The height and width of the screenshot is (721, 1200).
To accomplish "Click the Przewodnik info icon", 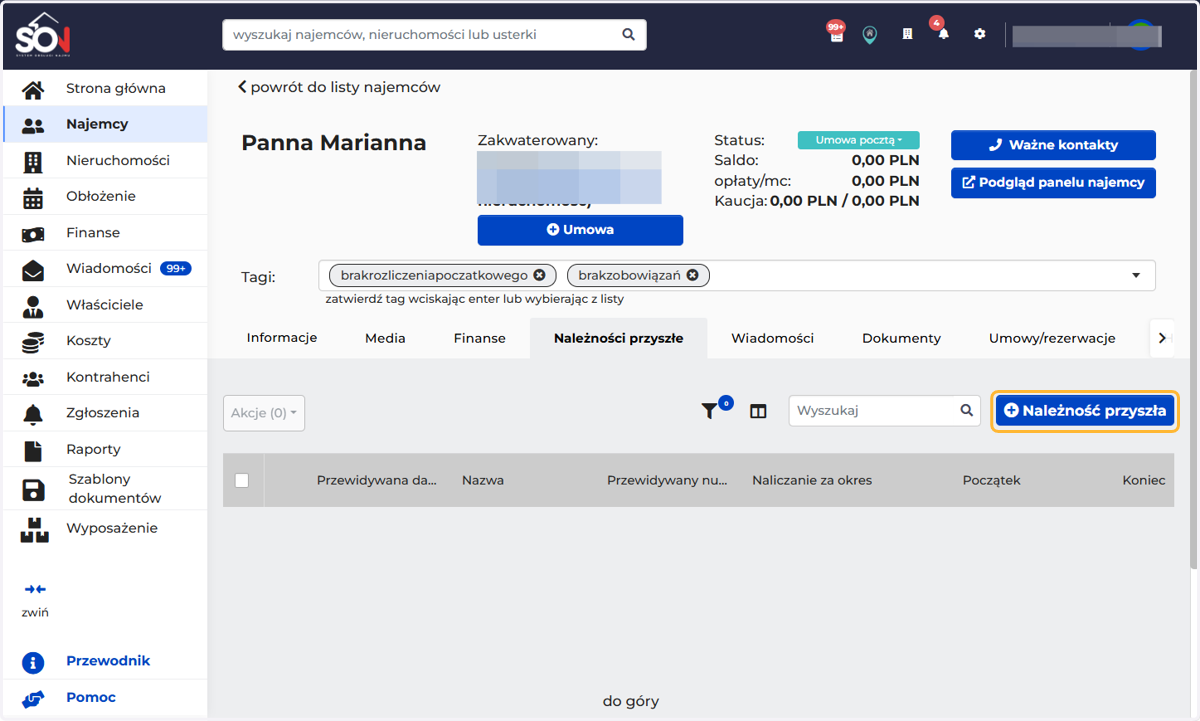I will pos(33,662).
